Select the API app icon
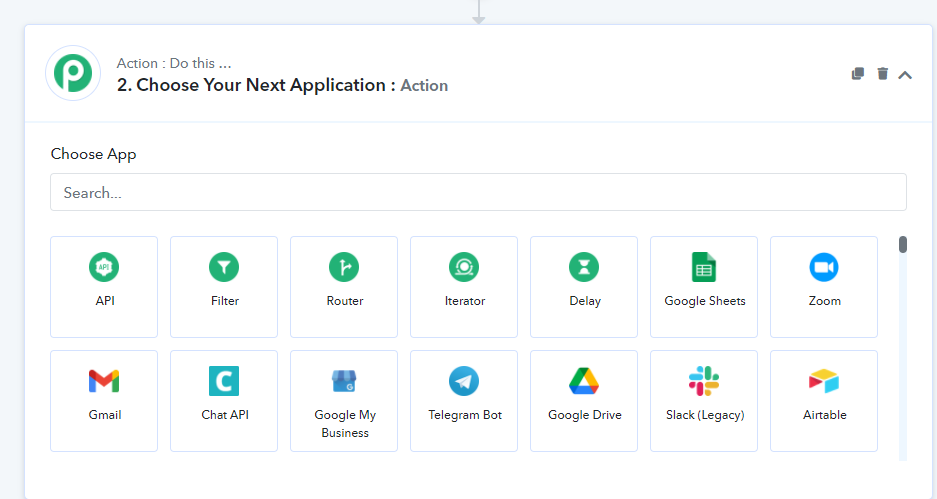Image resolution: width=937 pixels, height=499 pixels. pos(104,267)
